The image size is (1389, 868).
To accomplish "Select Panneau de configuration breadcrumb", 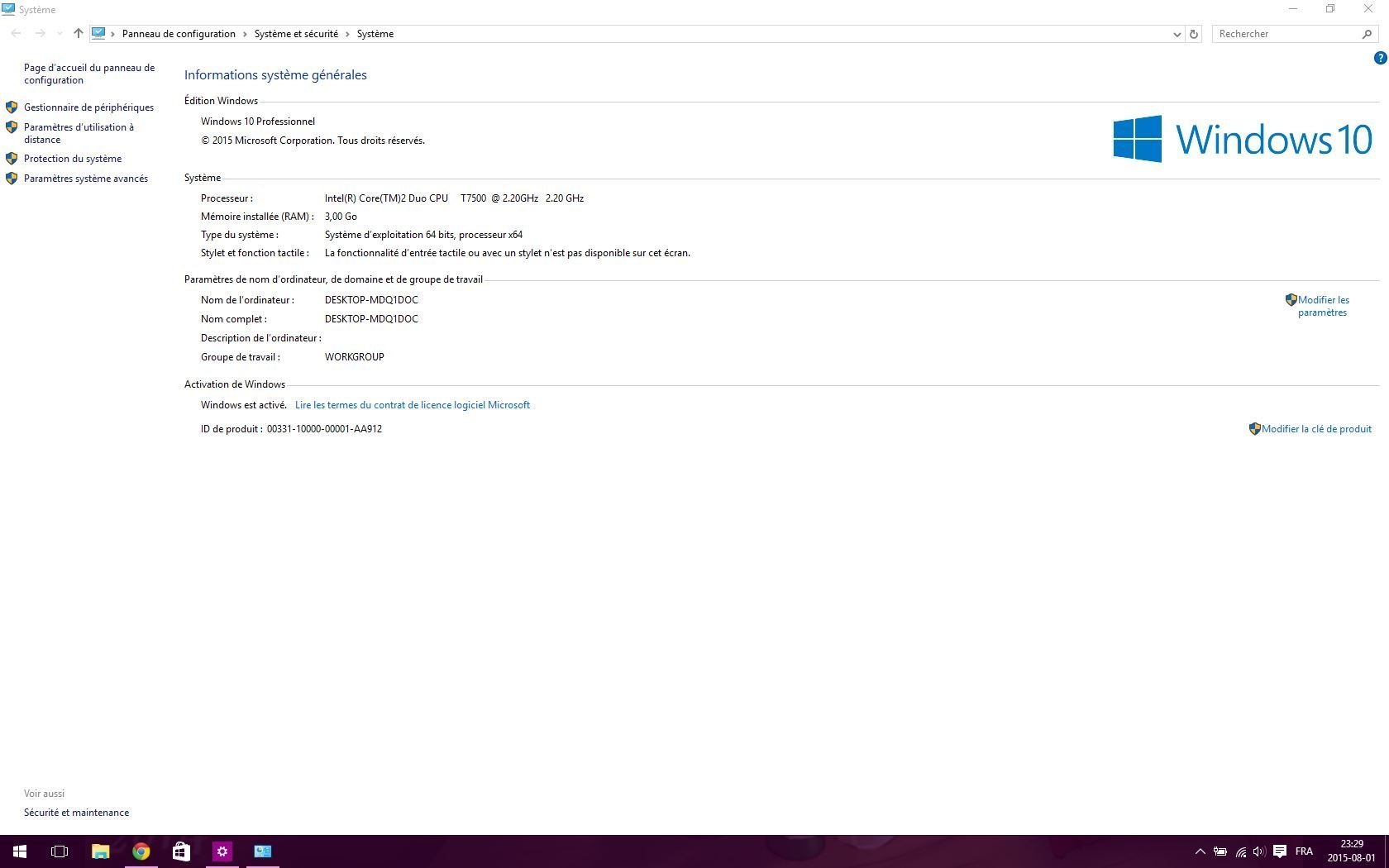I will click(179, 34).
